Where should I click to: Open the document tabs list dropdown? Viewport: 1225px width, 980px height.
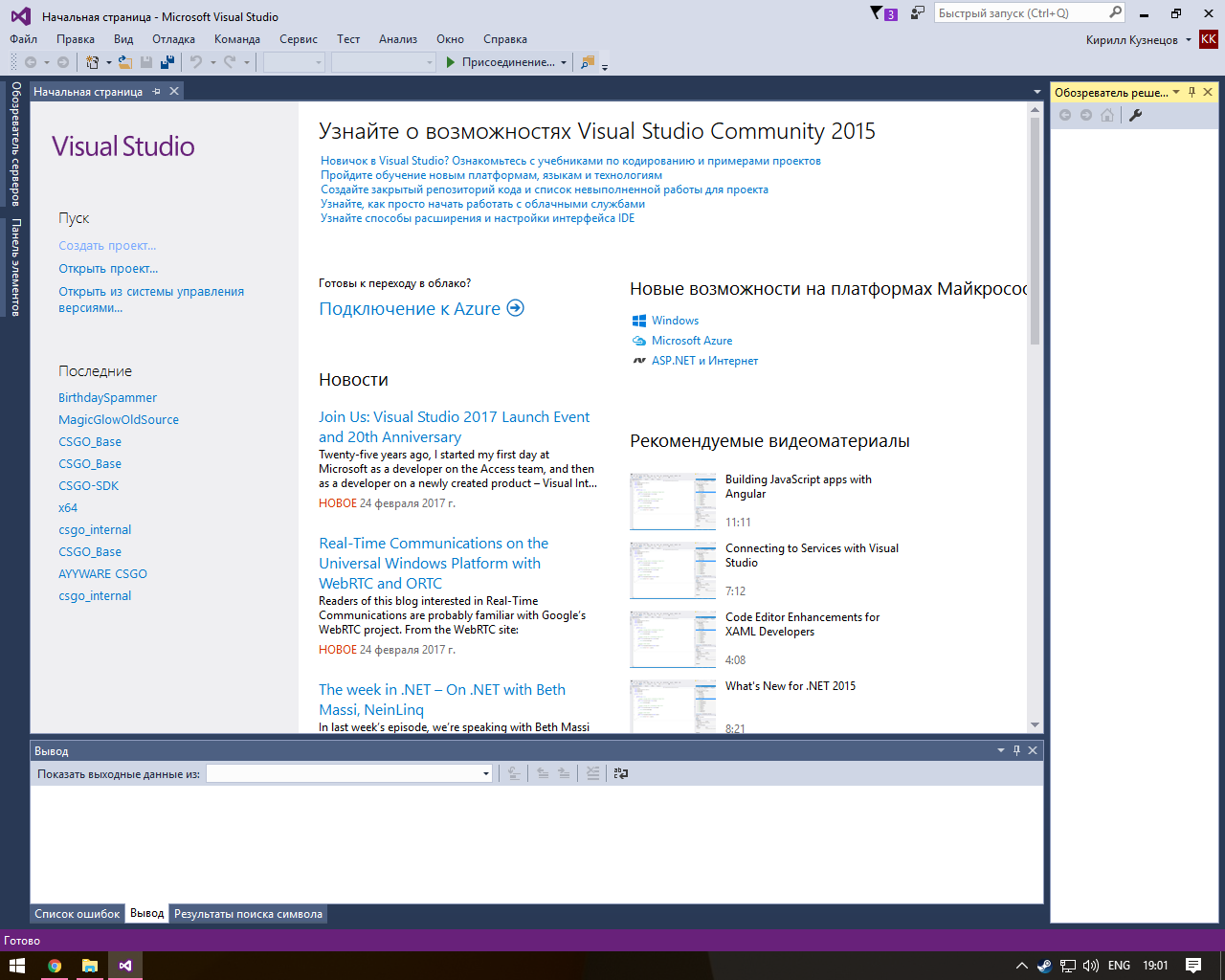1036,92
